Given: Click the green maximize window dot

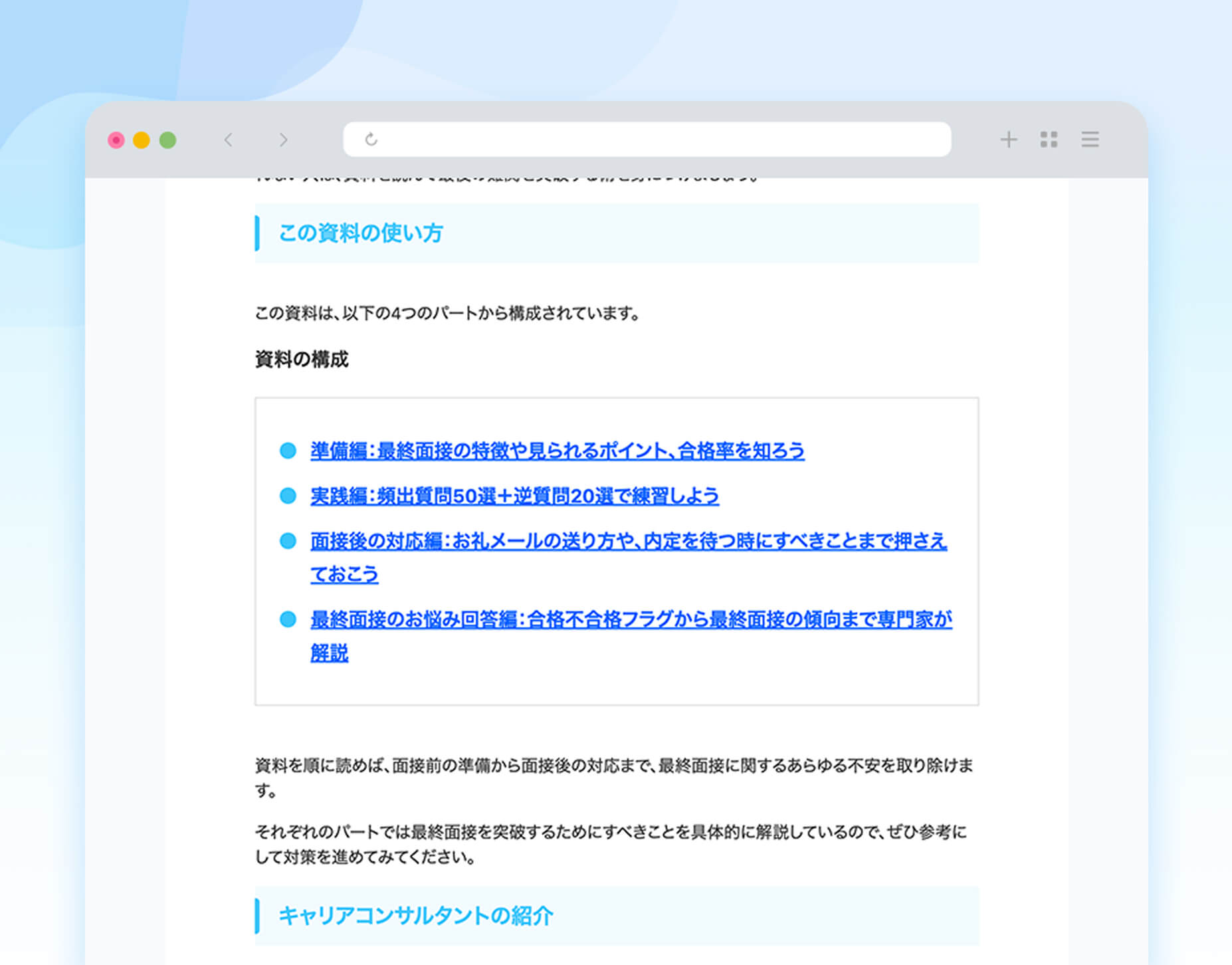Looking at the screenshot, I should pos(168,140).
